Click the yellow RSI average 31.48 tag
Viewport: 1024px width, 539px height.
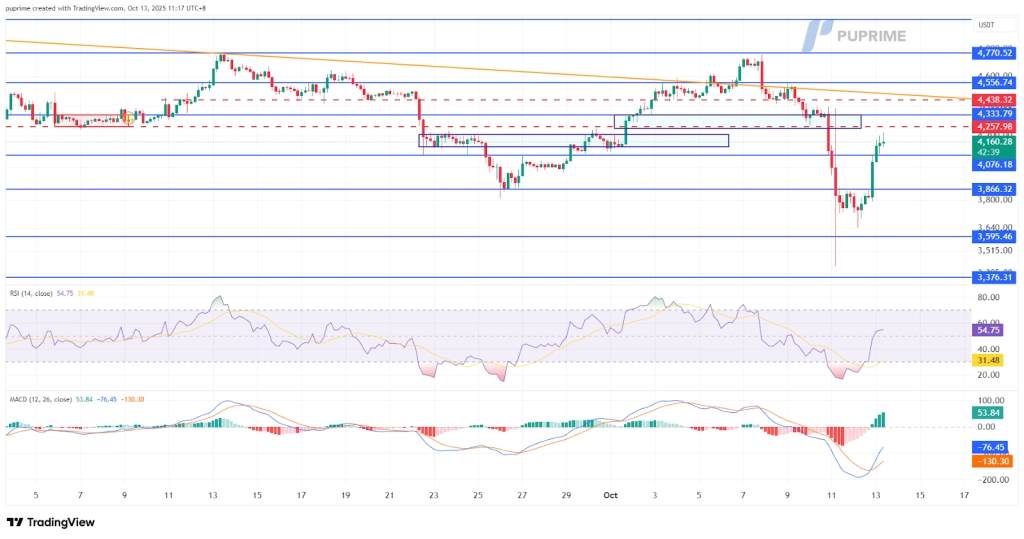click(989, 360)
